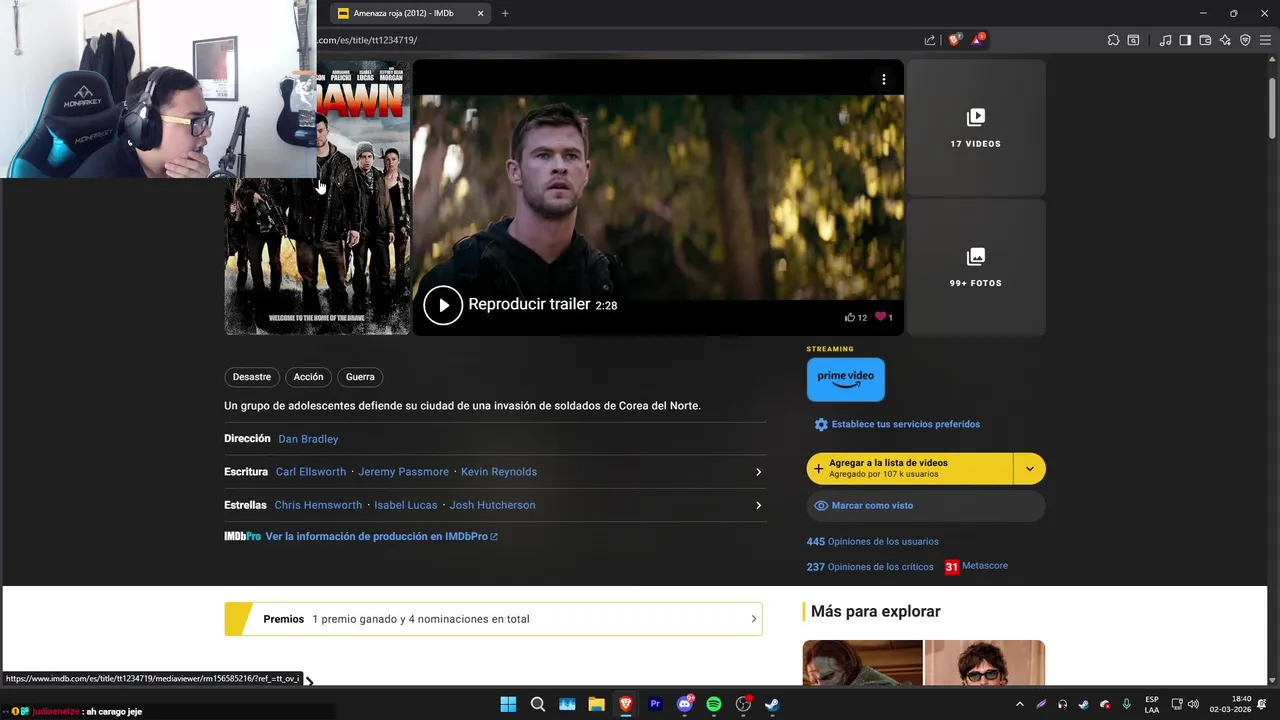The width and height of the screenshot is (1280, 720).
Task: Select the Guerra genre chip
Action: 360,377
